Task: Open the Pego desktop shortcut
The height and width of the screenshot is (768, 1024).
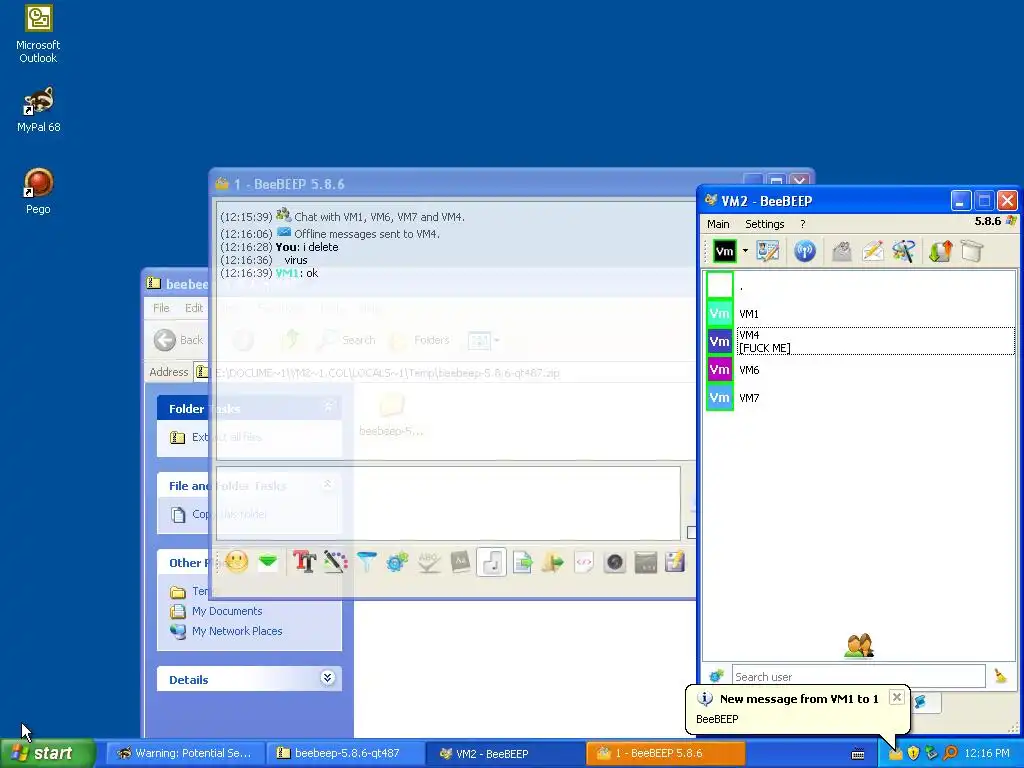Action: (38, 191)
